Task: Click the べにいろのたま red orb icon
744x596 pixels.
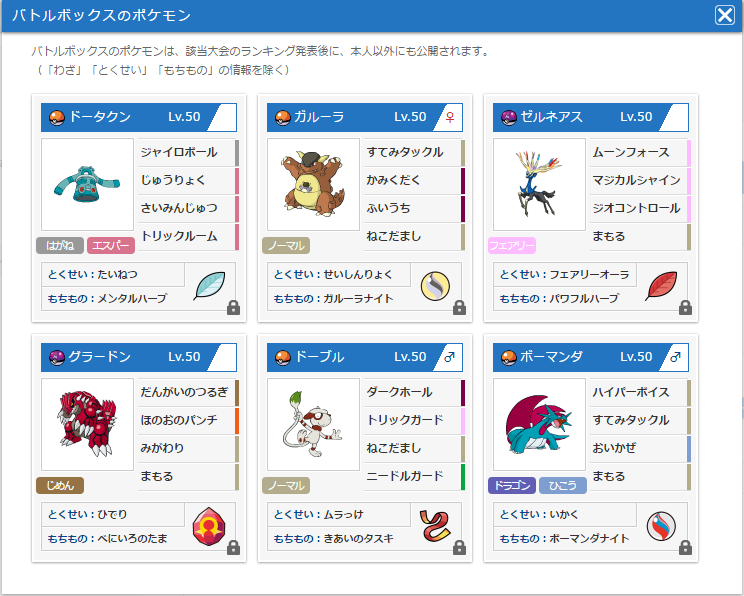Action: click(209, 526)
